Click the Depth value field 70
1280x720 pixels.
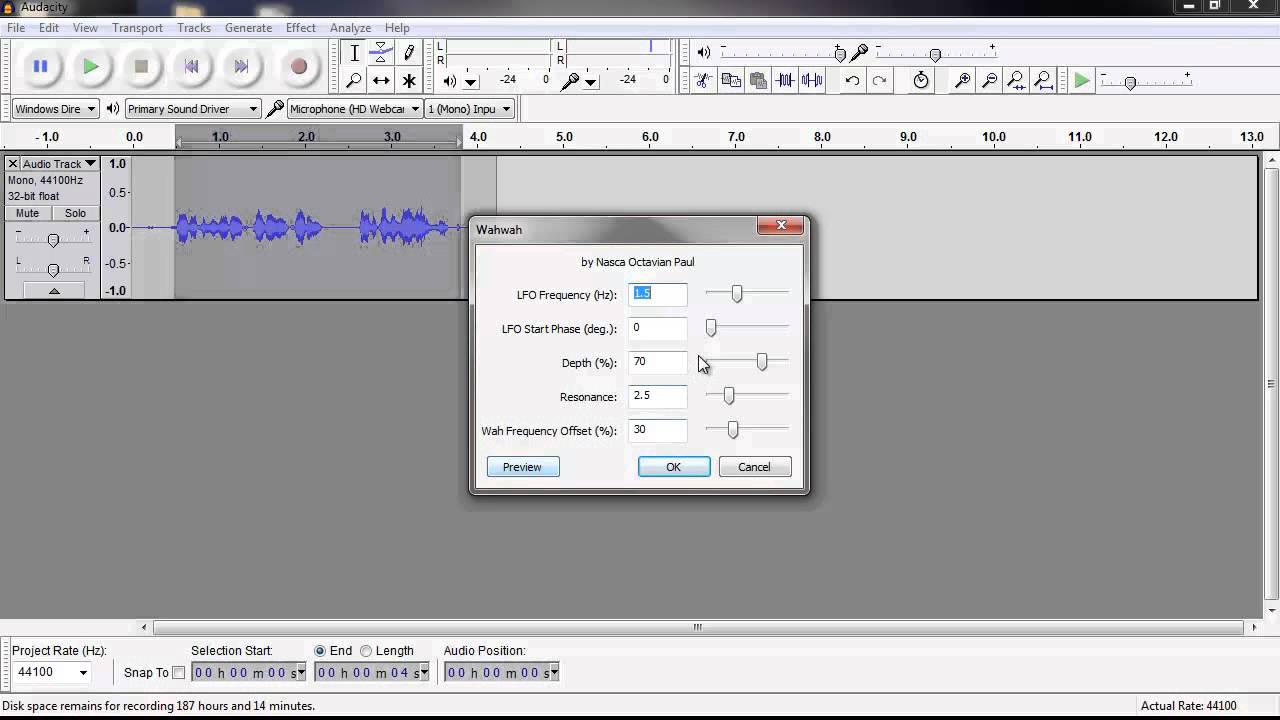[658, 362]
